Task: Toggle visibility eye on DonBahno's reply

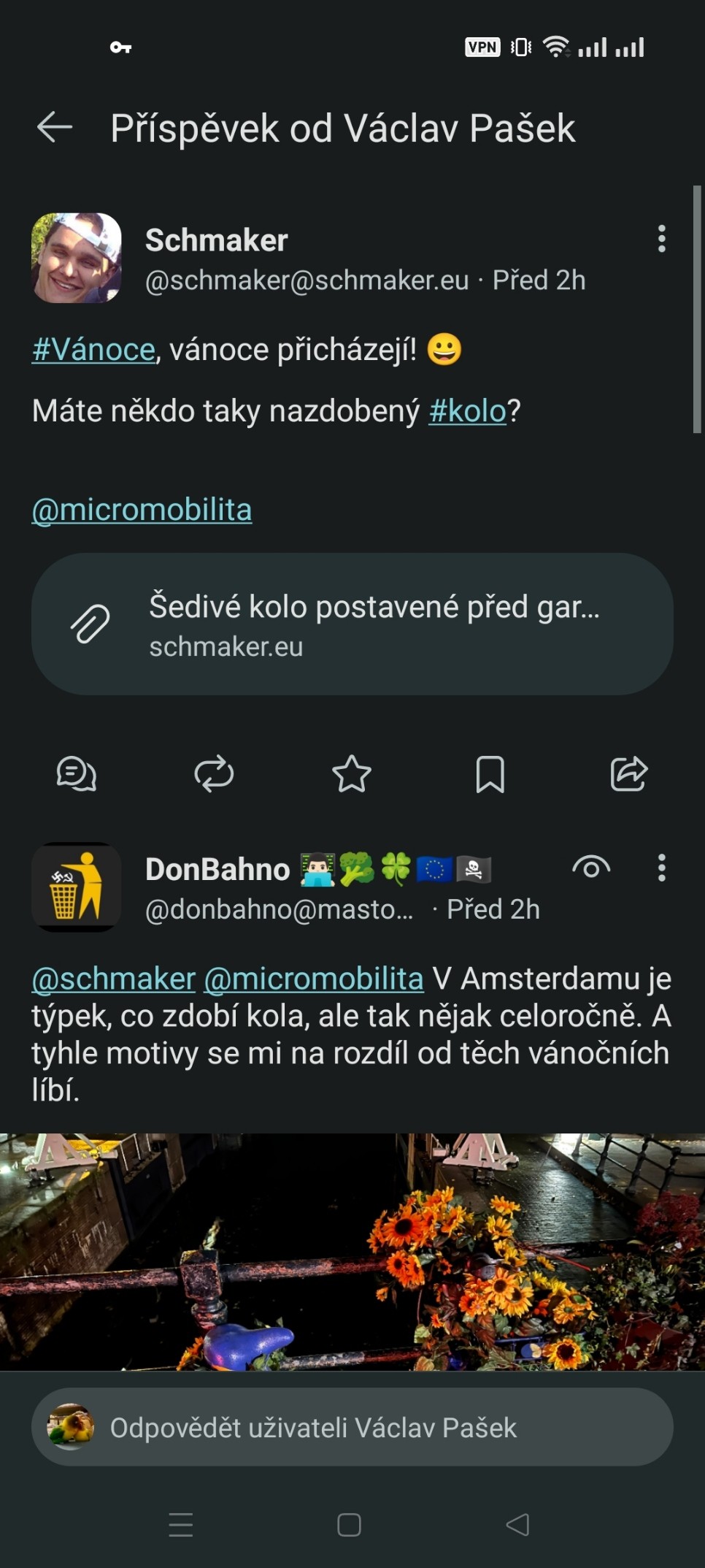Action: [591, 868]
